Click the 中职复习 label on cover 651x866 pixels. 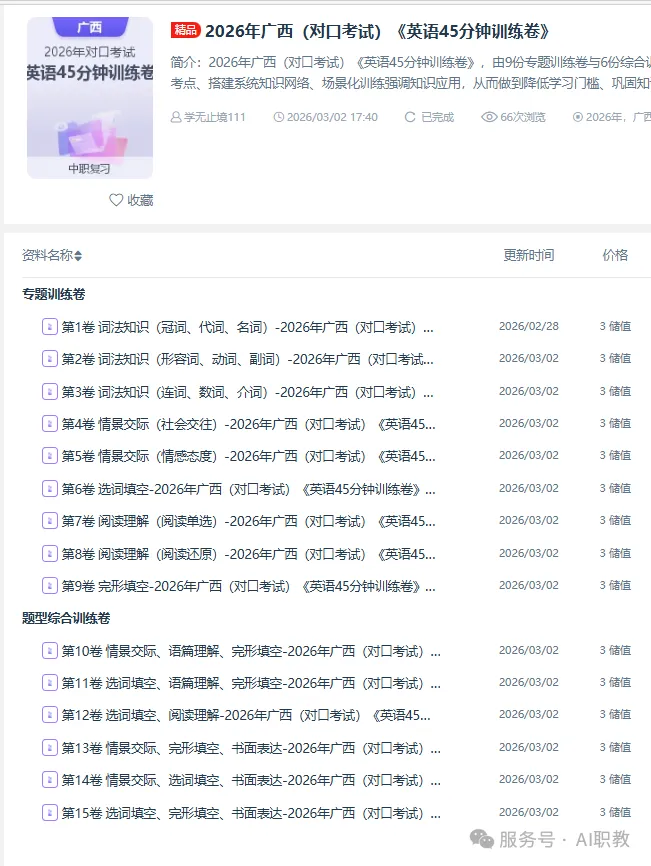click(x=89, y=168)
